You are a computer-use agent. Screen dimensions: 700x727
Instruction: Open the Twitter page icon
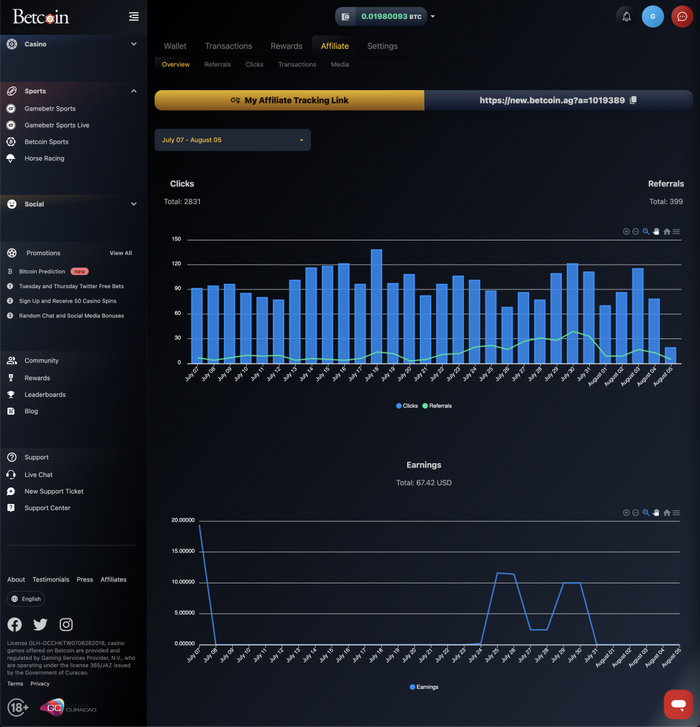(40, 625)
